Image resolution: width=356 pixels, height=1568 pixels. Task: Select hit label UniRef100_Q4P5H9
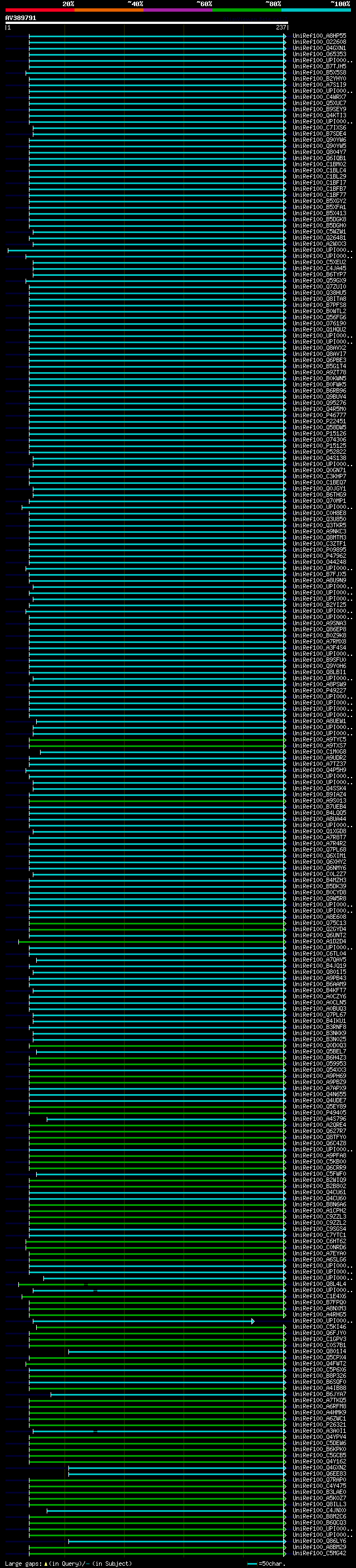click(319, 770)
